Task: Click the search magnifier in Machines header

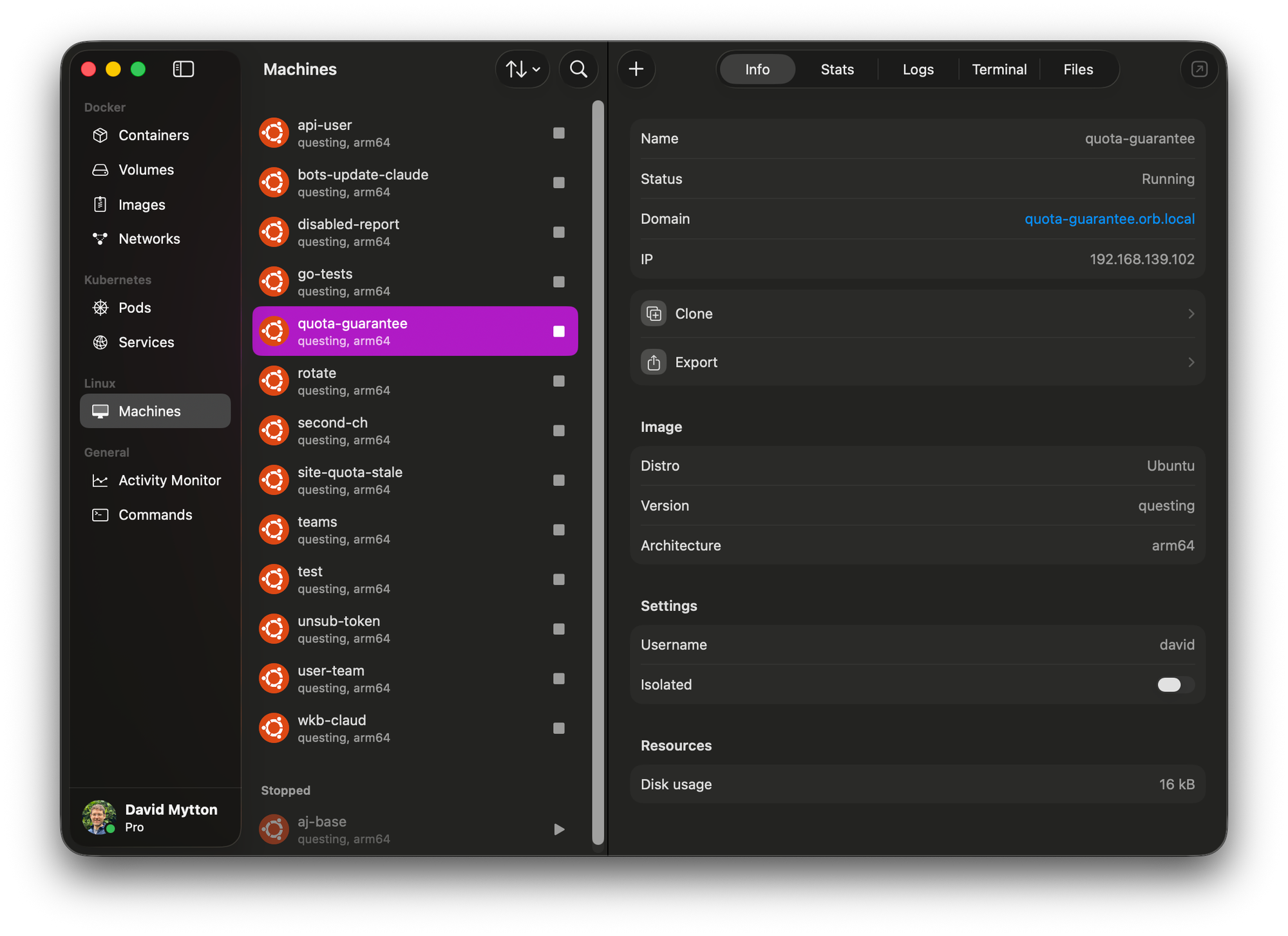Action: click(578, 69)
